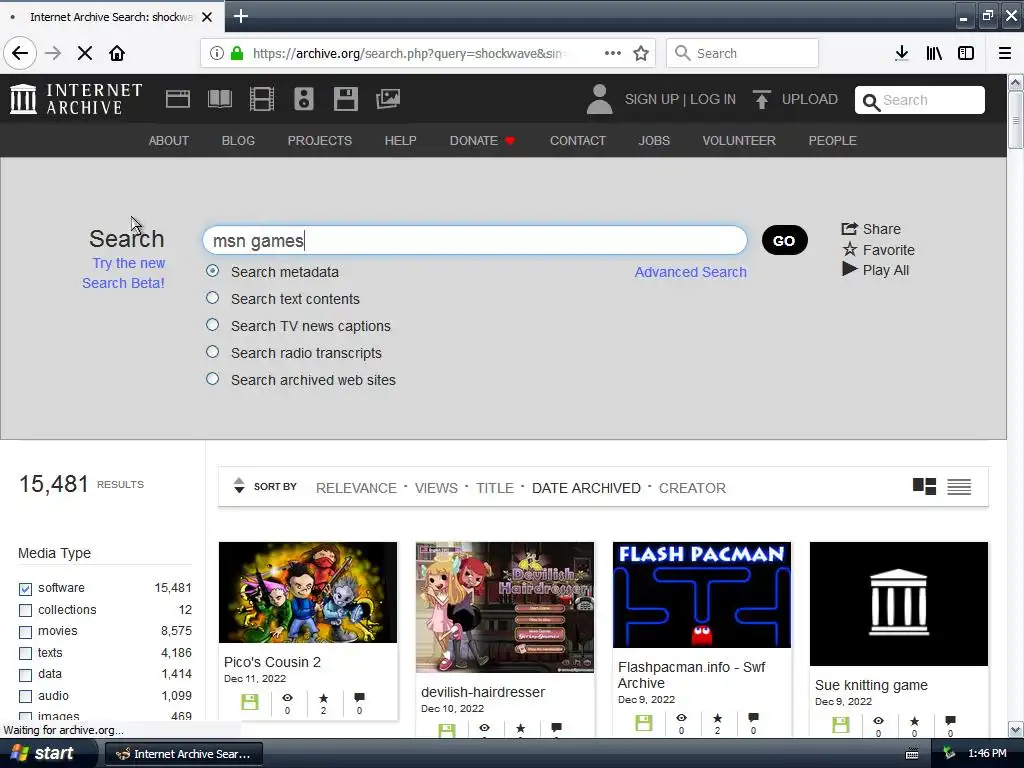
Task: Open the Software floppy disk icon
Action: [x=345, y=99]
